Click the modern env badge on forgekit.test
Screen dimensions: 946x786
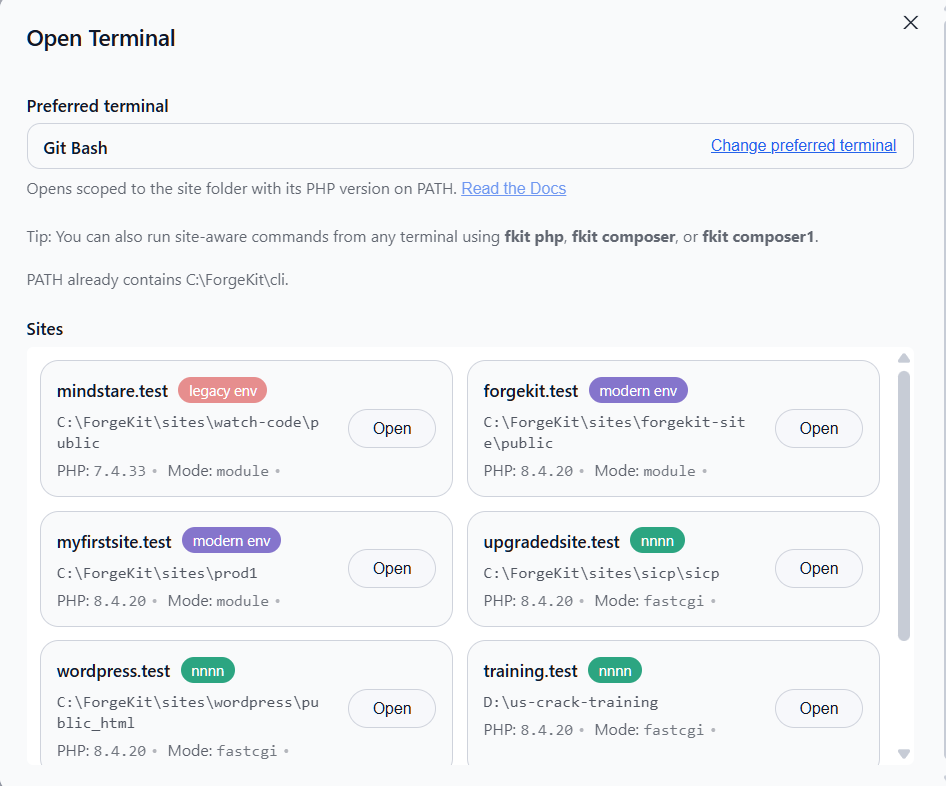tap(638, 391)
